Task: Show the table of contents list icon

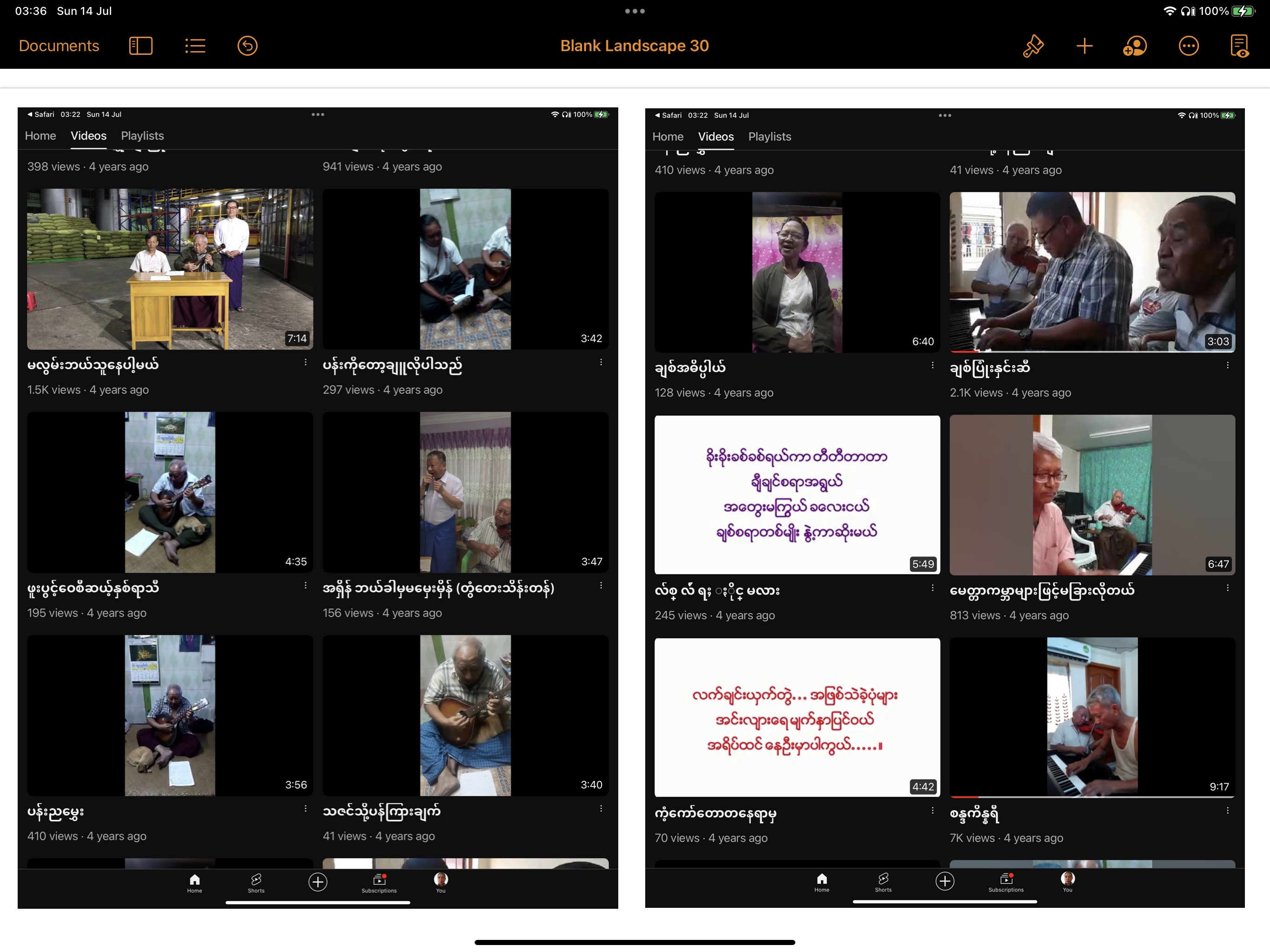Action: coord(195,46)
